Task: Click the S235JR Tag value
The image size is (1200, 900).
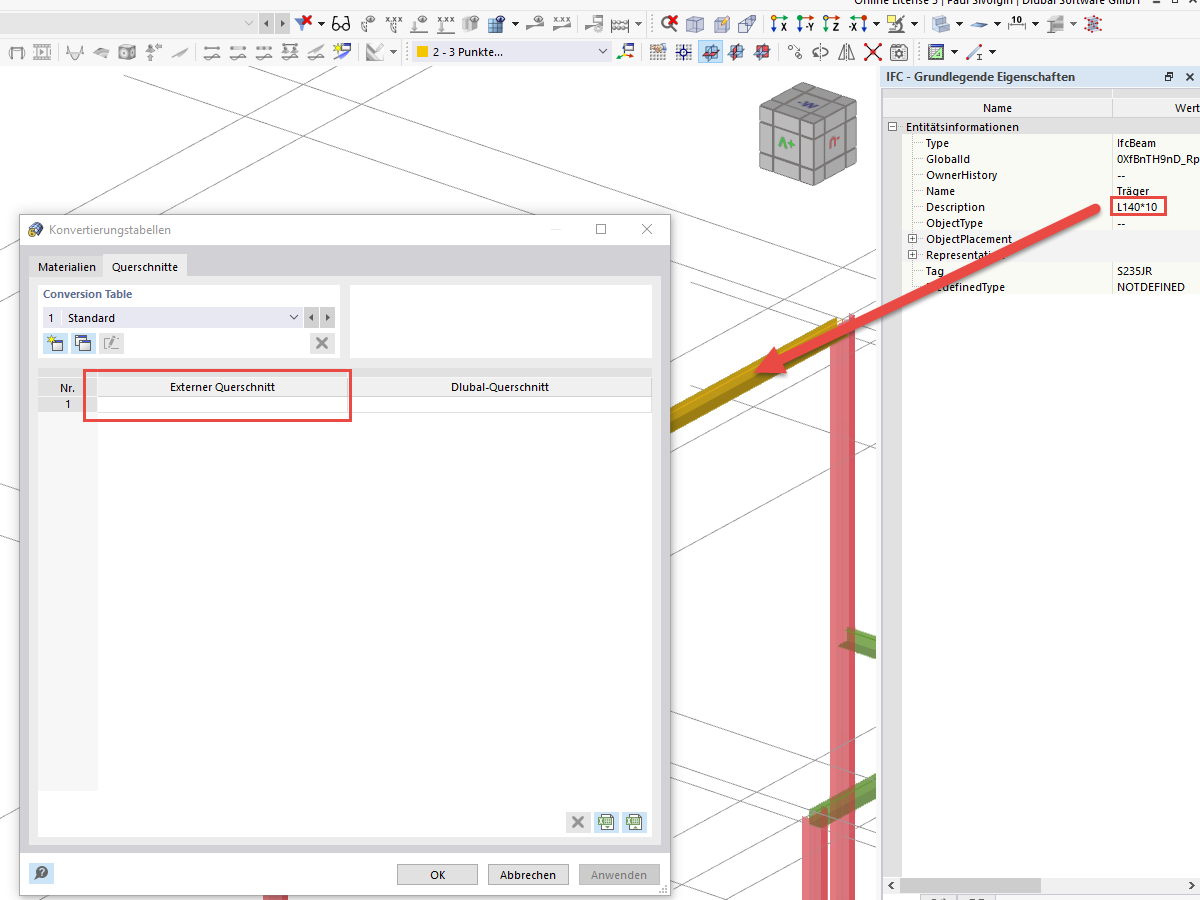Action: coord(1135,271)
